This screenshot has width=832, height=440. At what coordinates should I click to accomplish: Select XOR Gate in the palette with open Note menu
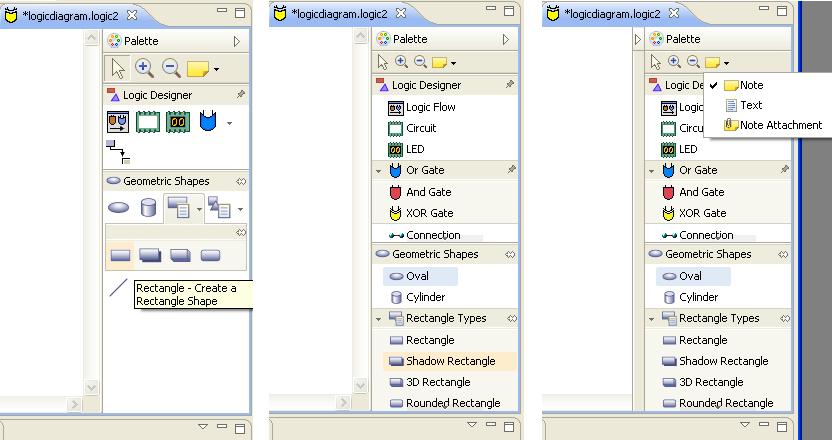695,213
